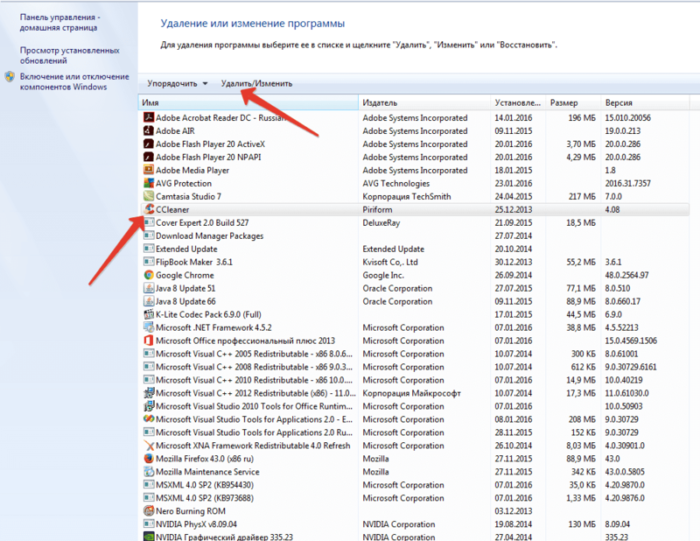Click the Microsoft XNA Framework icon
Viewport: 700px width, 541px height.
(x=149, y=445)
